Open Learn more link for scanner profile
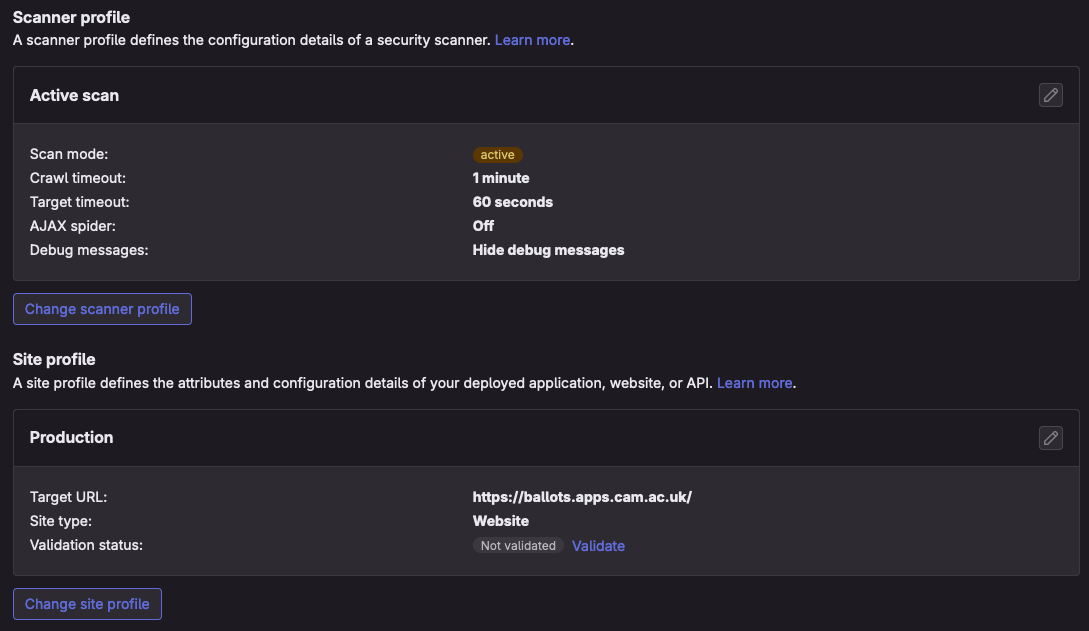 click(532, 40)
